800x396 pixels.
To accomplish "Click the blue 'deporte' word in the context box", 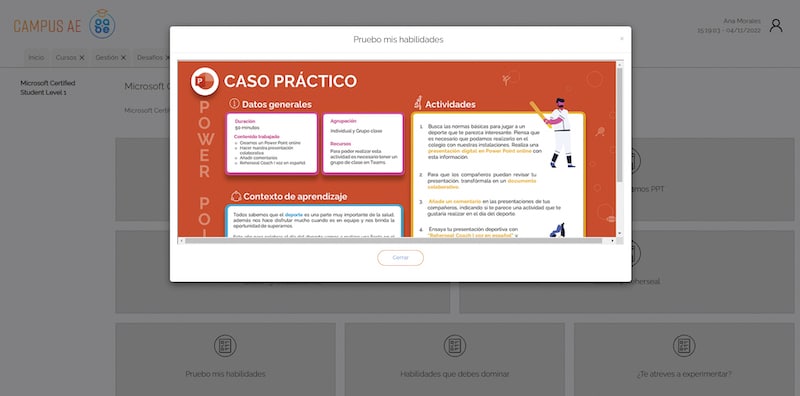I will click(293, 215).
